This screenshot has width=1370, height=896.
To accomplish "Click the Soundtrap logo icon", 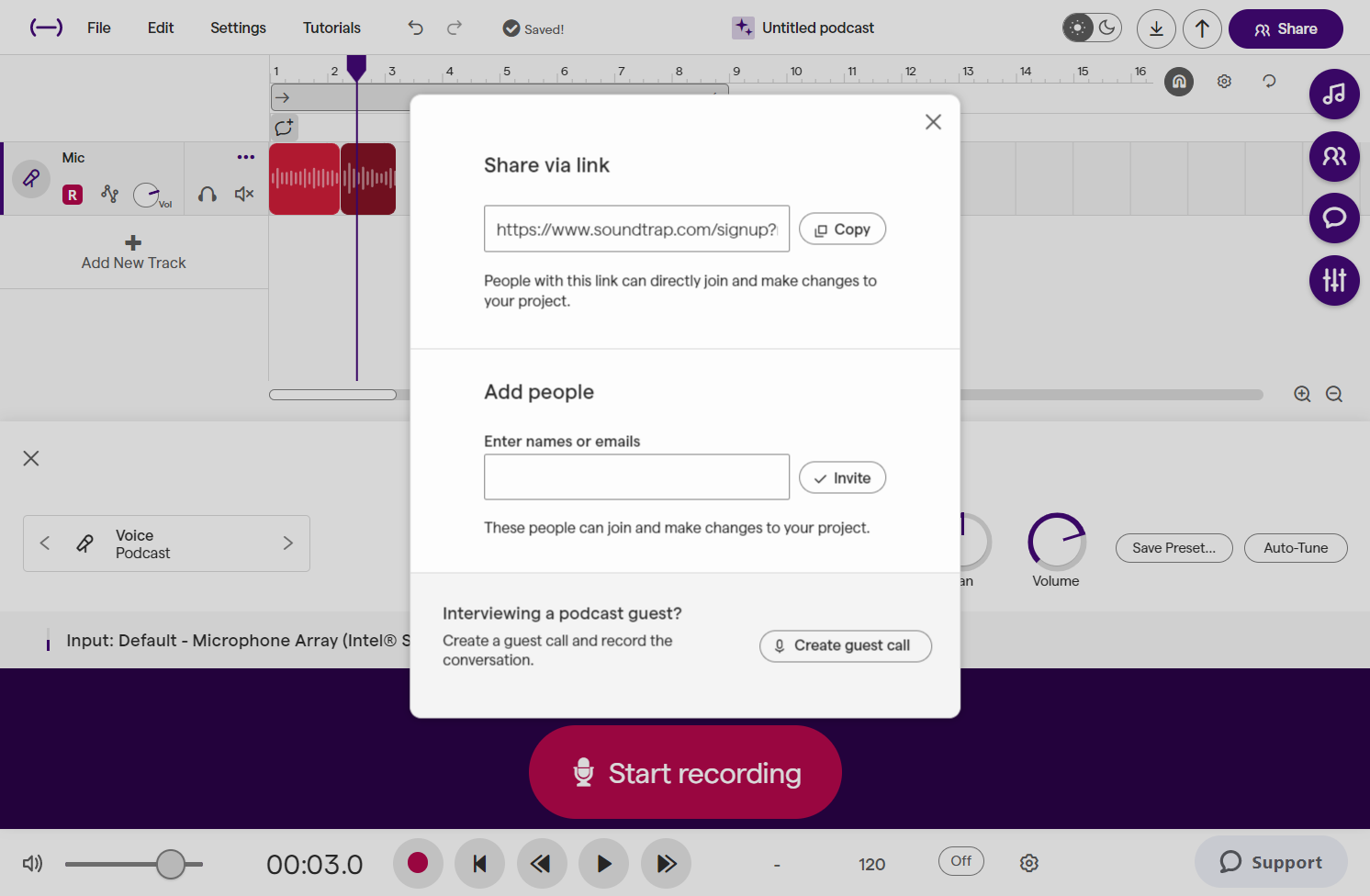I will pos(46,28).
